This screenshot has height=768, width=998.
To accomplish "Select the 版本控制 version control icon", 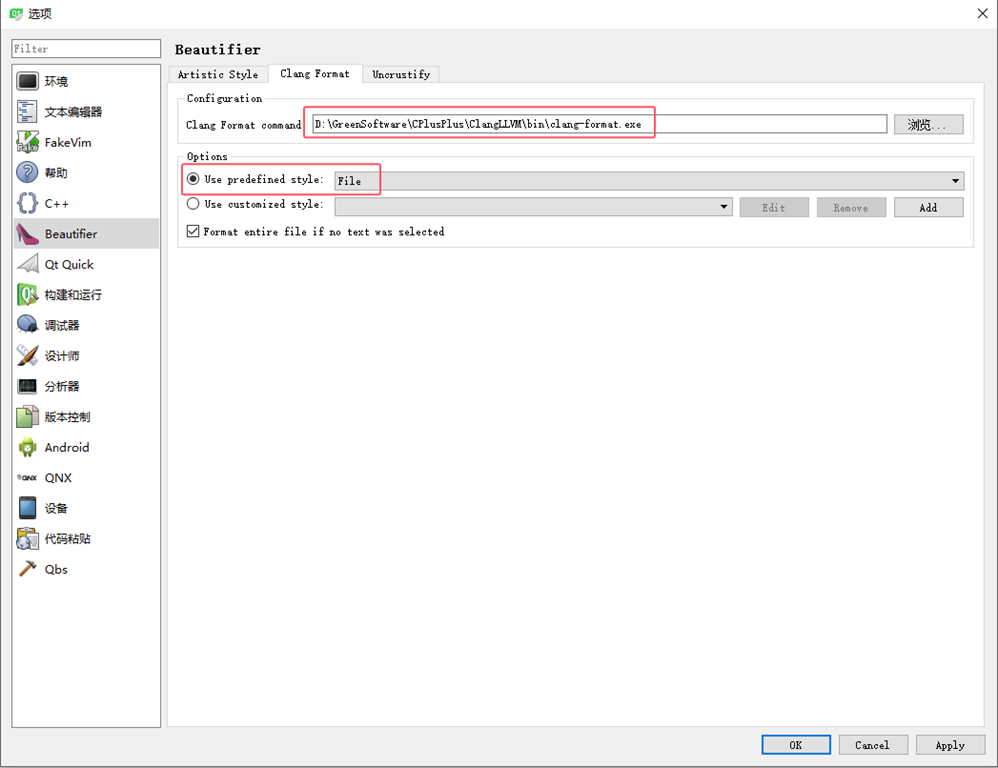I will [x=27, y=417].
